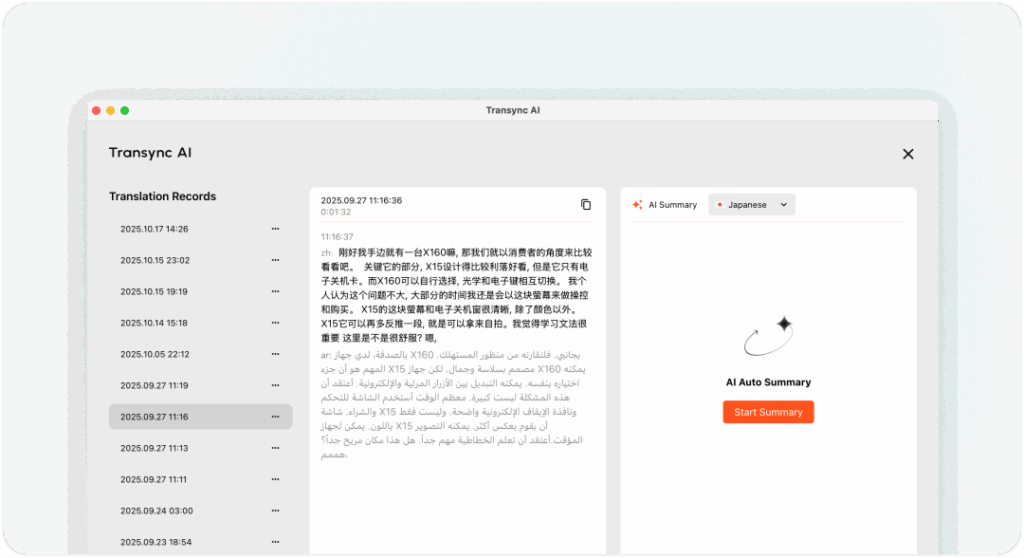Open options for the 2025.10.05 22:12 record

click(x=275, y=354)
